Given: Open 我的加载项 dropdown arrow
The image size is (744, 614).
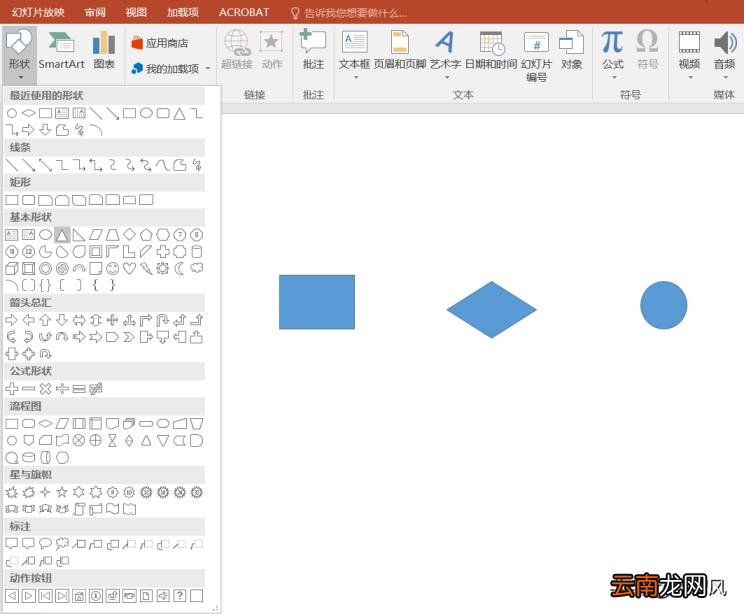Looking at the screenshot, I should pos(208,69).
